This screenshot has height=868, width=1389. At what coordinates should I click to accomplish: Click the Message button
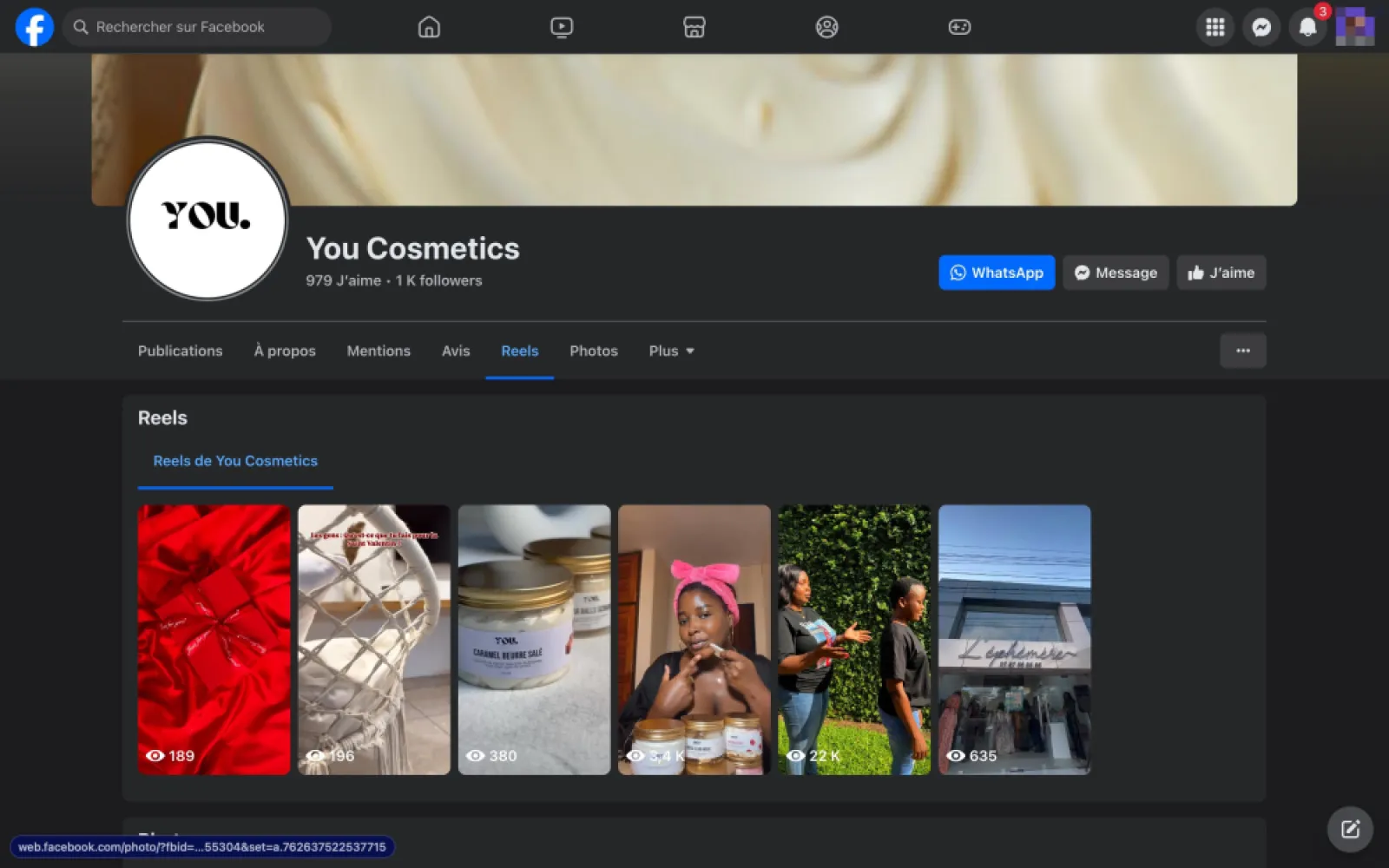tap(1116, 273)
